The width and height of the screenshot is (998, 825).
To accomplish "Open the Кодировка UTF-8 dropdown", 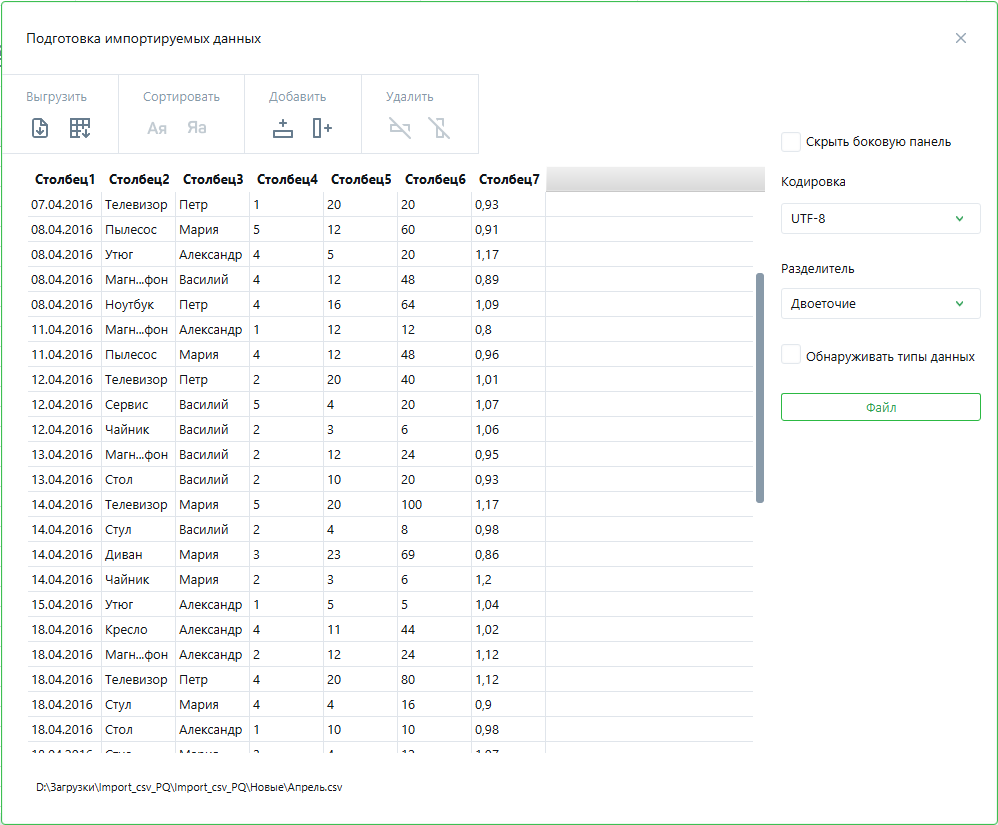I will click(880, 218).
